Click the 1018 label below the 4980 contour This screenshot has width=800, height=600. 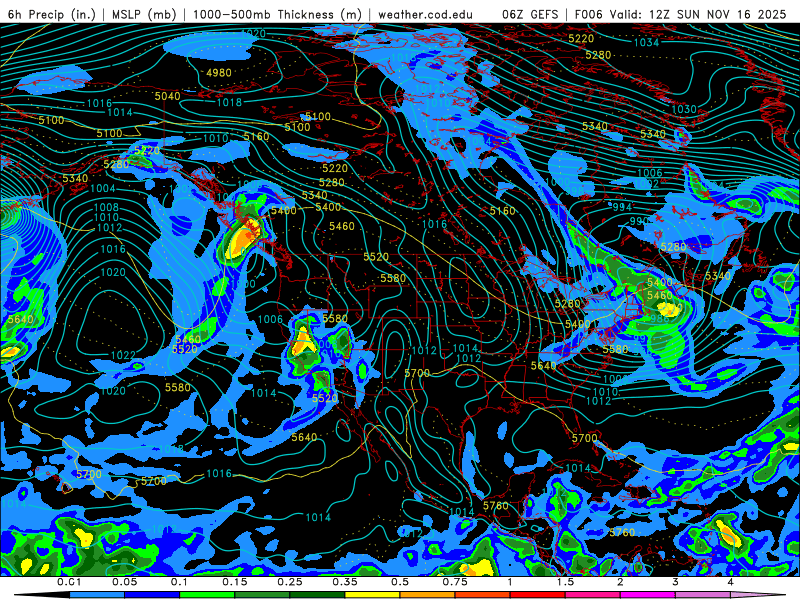229,102
